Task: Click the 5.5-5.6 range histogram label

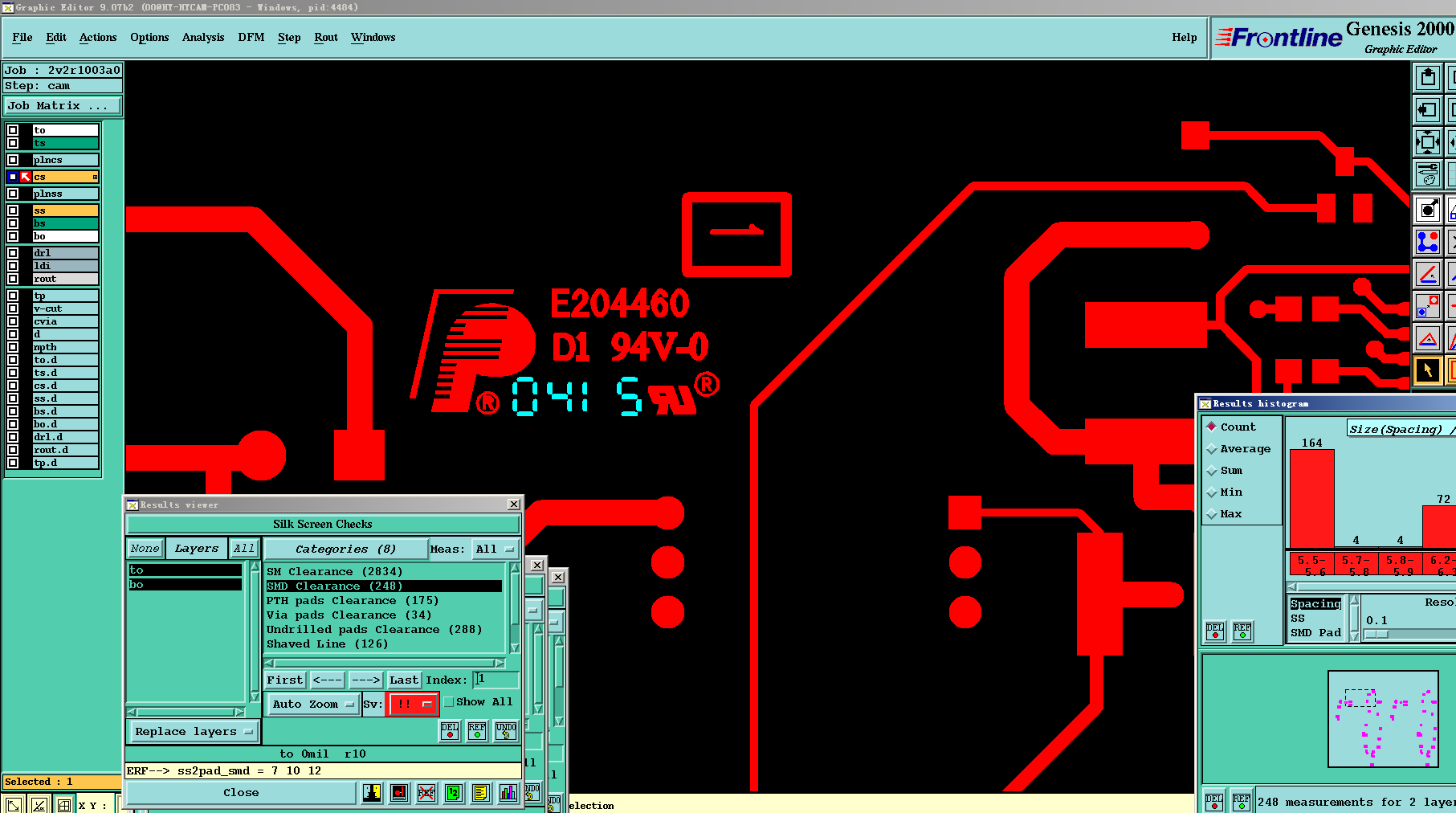Action: (x=1311, y=565)
